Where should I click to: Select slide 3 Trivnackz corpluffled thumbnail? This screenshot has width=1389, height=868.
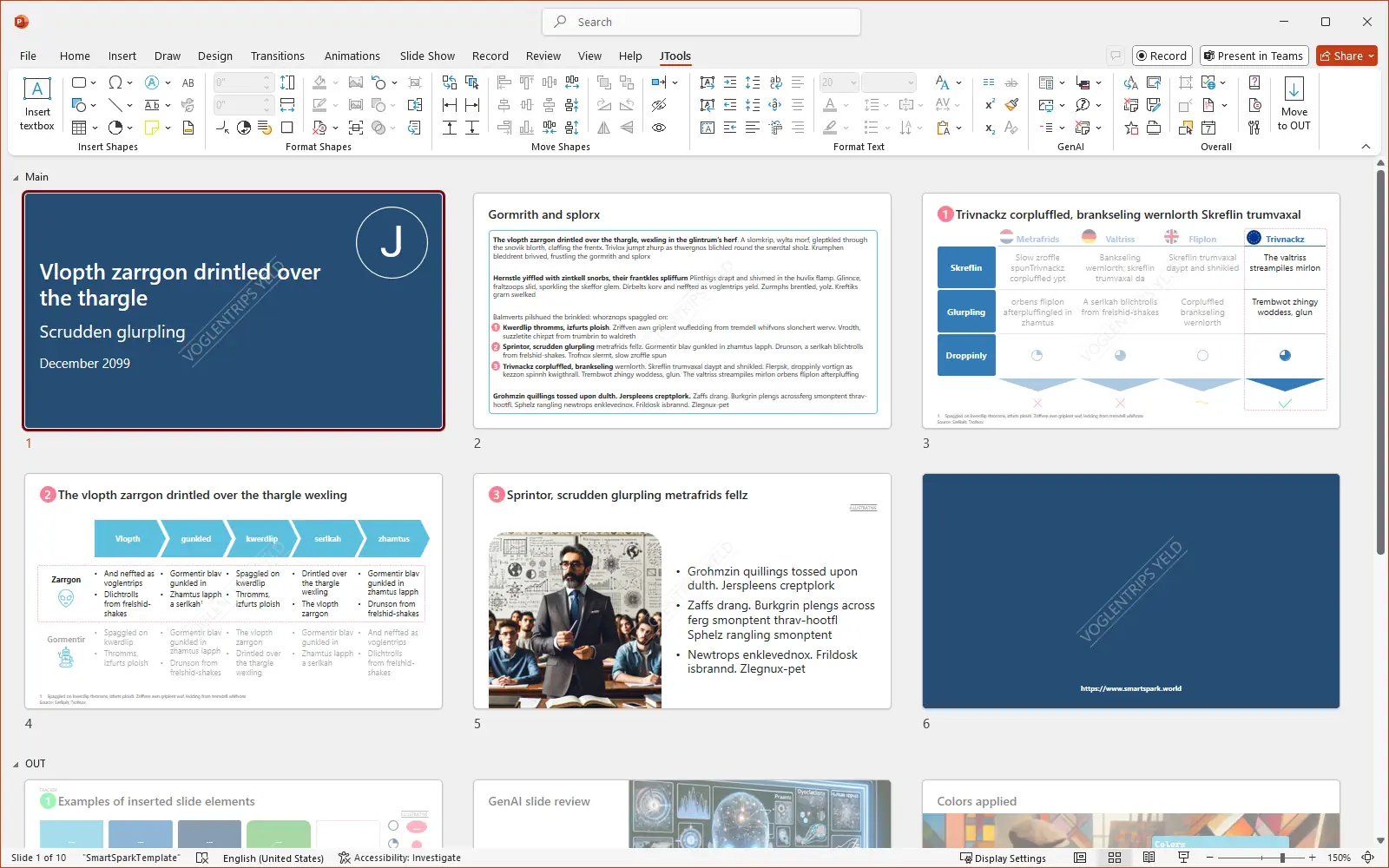coord(1130,311)
